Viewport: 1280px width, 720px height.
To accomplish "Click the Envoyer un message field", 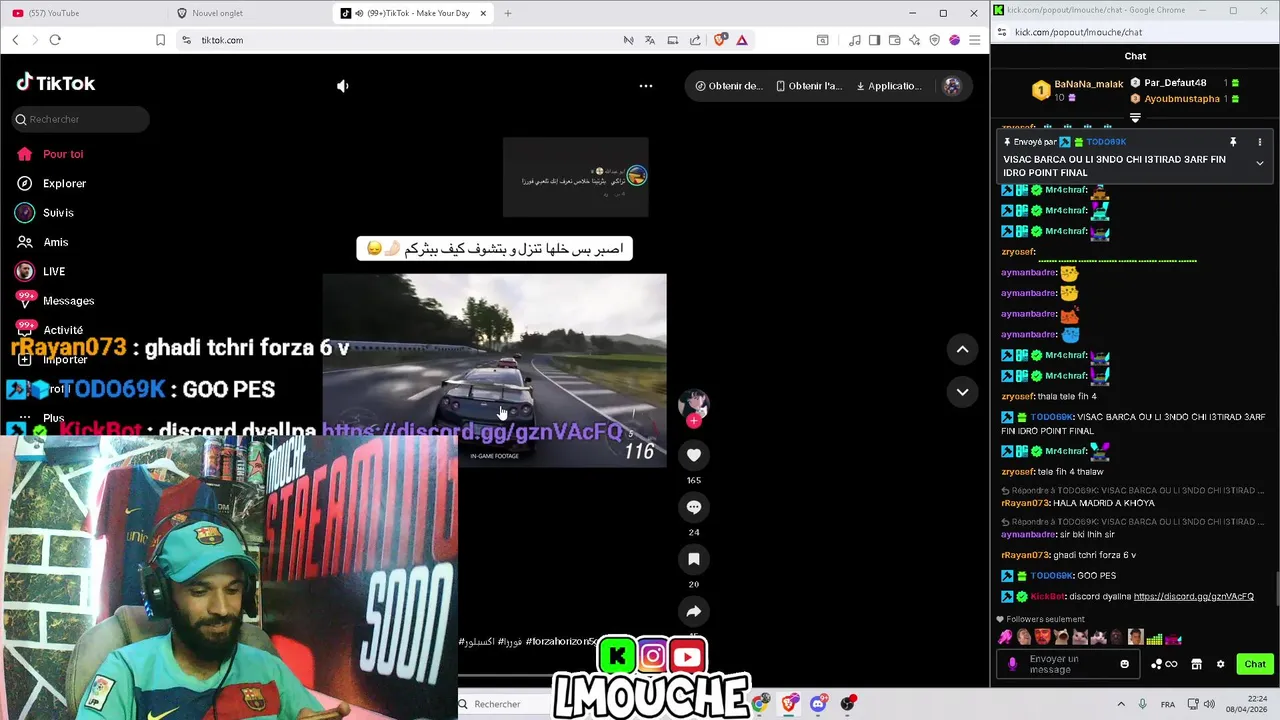I will click(x=1066, y=664).
